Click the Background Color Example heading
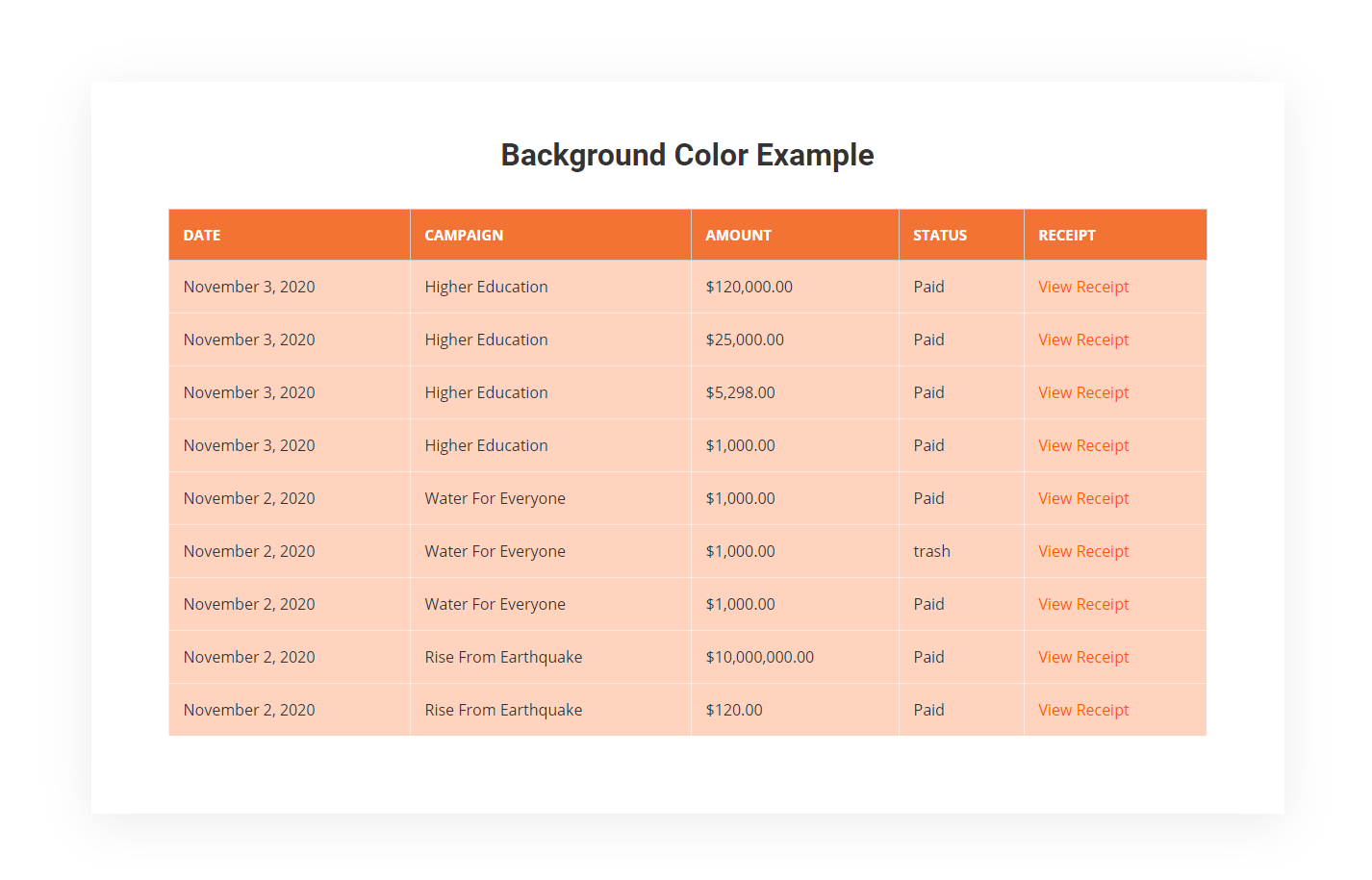Viewport: 1372px width, 880px height. coord(687,155)
